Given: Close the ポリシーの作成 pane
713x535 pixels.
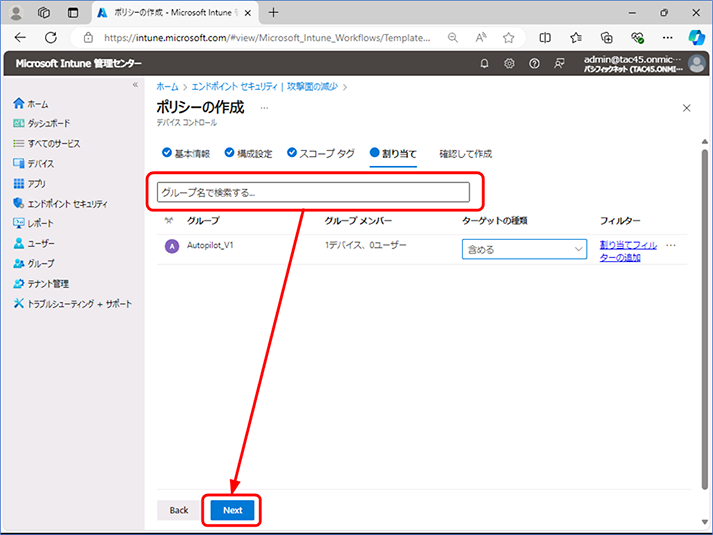Looking at the screenshot, I should (687, 108).
